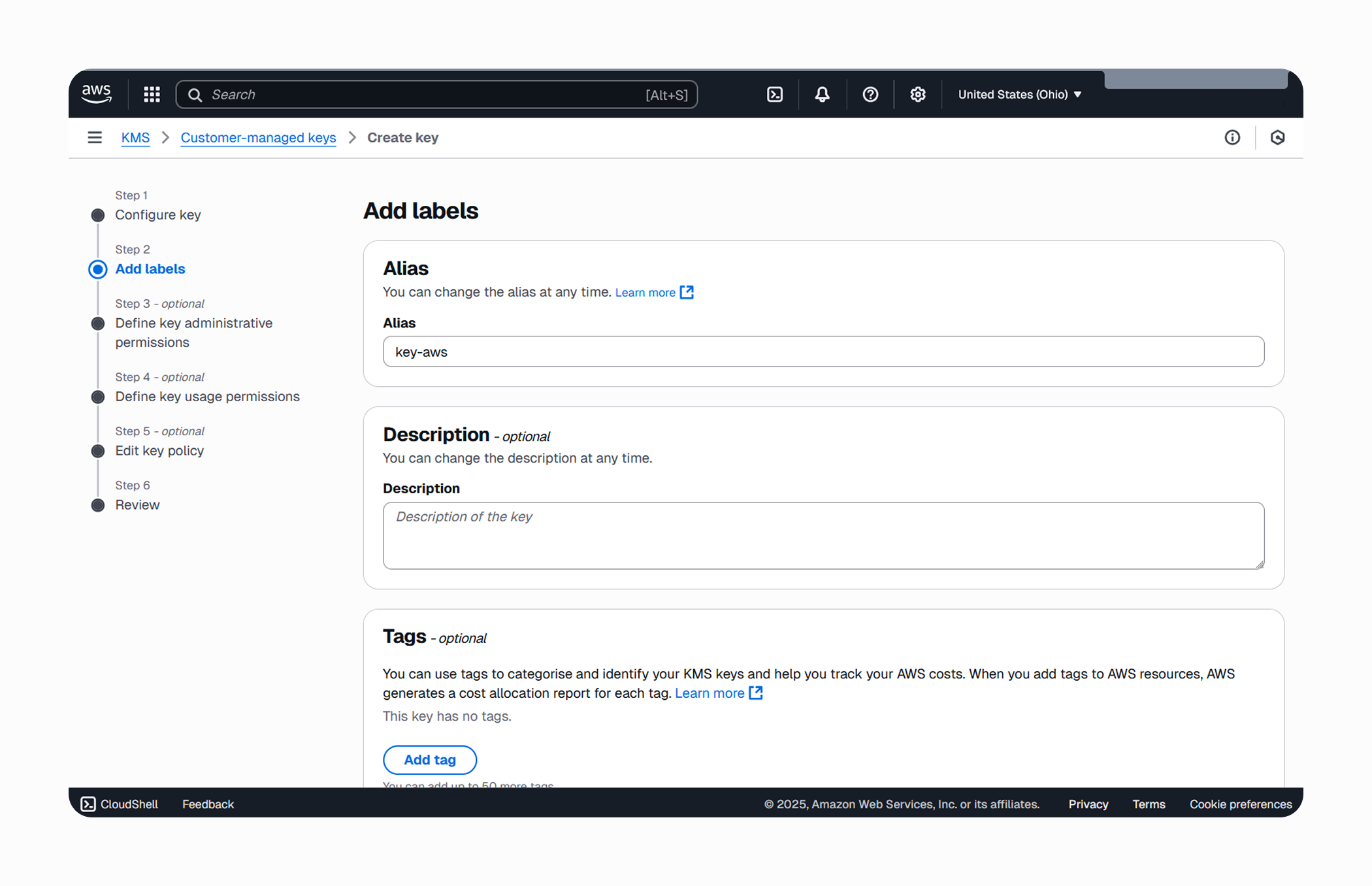Open Cookie preferences in footer

pos(1241,804)
